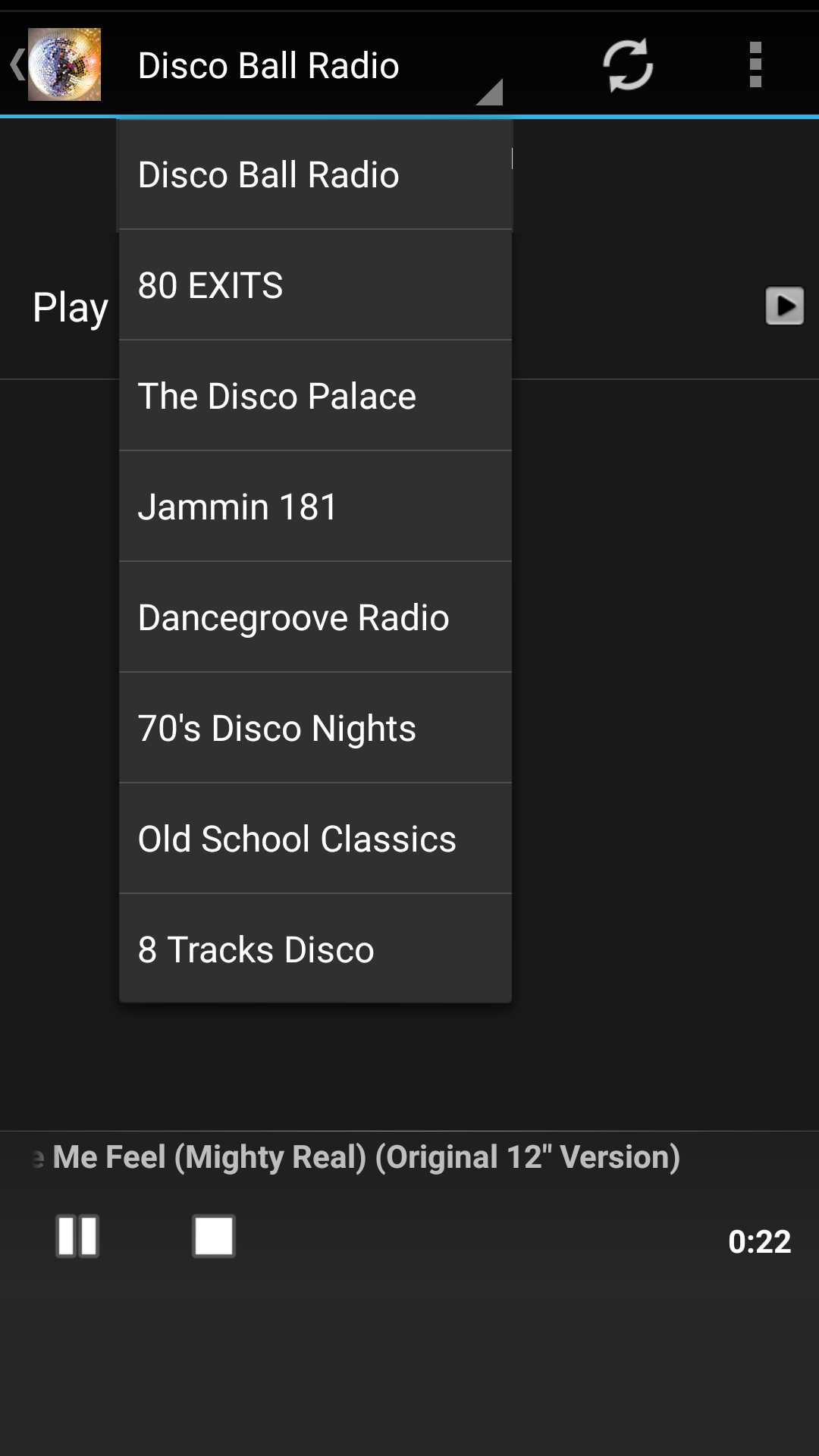The width and height of the screenshot is (819, 1456).
Task: Tune into Dancegroove Radio
Action: tap(315, 617)
